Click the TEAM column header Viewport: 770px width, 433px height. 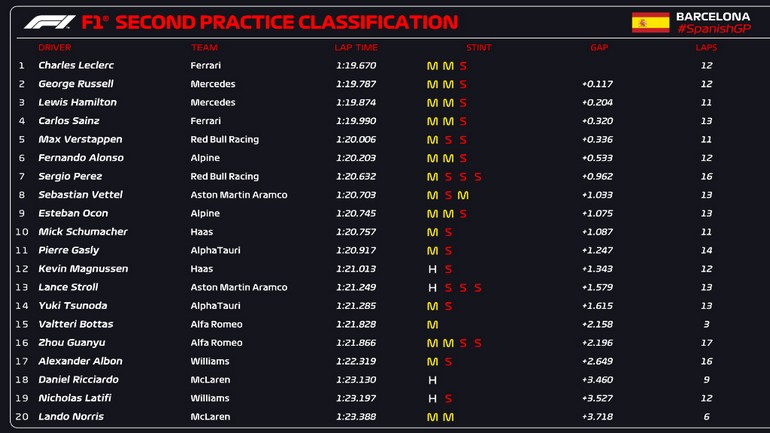[204, 47]
